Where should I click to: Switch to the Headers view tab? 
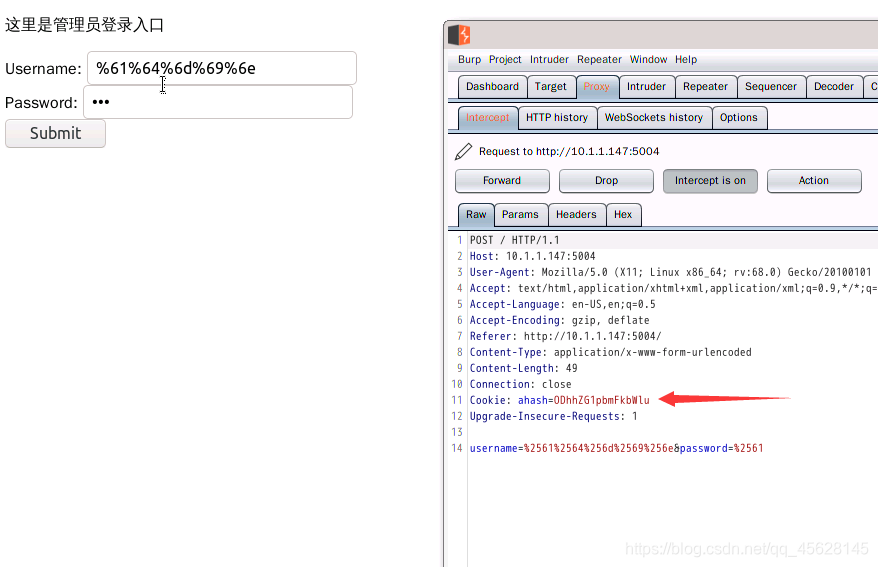click(576, 215)
